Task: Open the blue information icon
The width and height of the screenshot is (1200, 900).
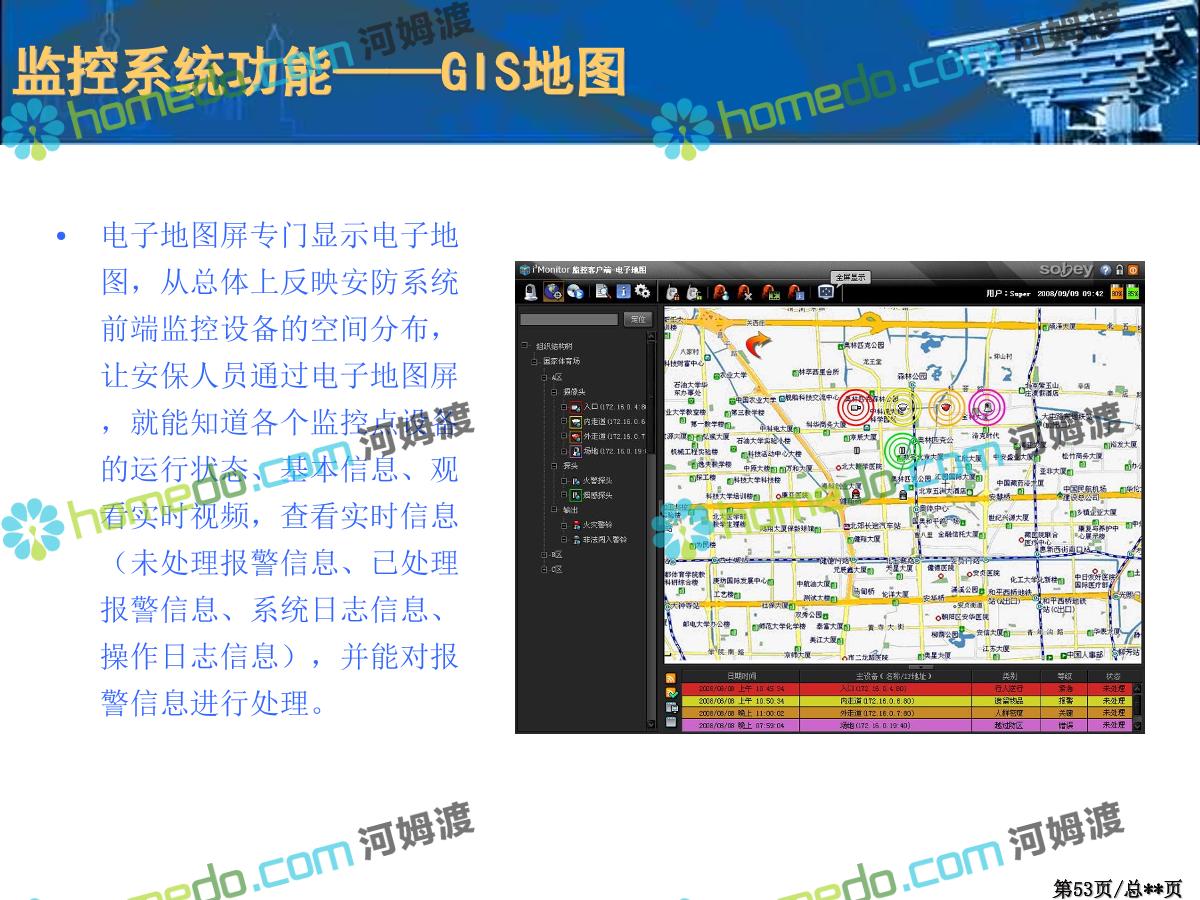Action: click(623, 292)
